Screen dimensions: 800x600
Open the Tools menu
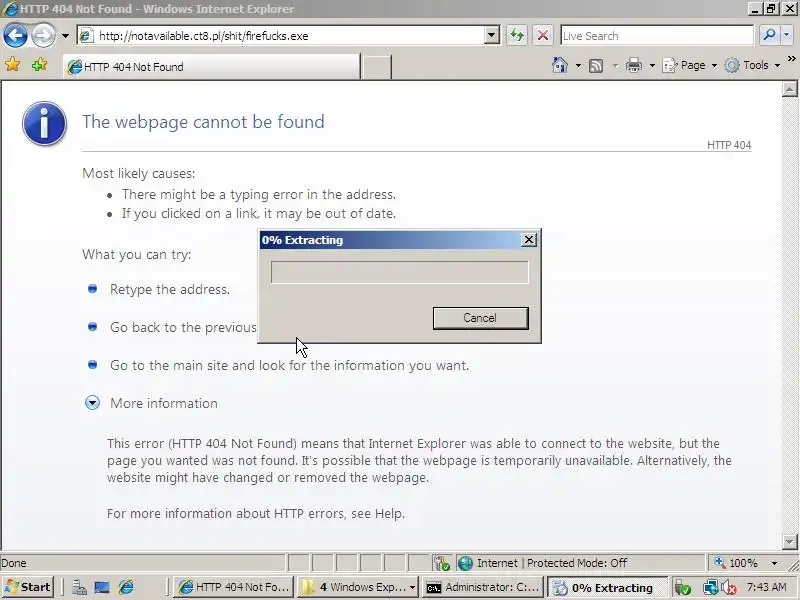pyautogui.click(x=753, y=65)
